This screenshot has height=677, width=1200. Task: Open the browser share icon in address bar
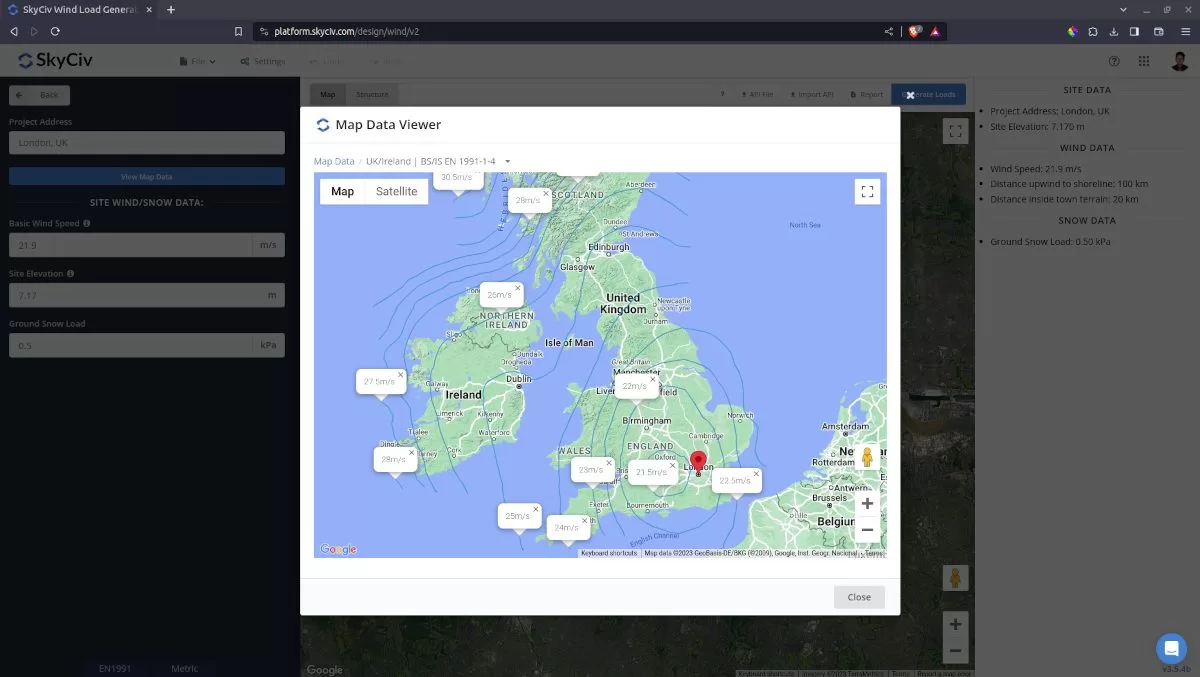click(888, 31)
